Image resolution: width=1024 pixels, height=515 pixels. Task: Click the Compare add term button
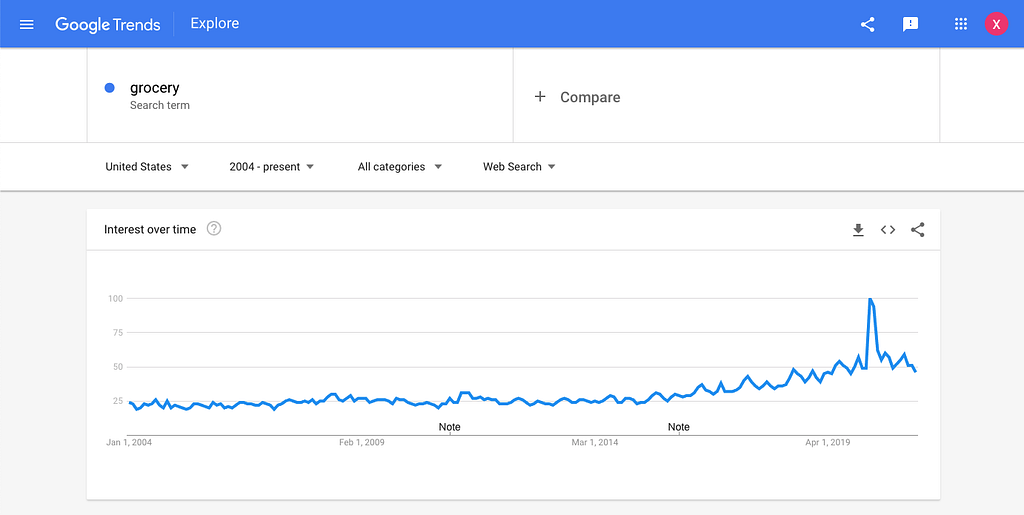click(577, 97)
